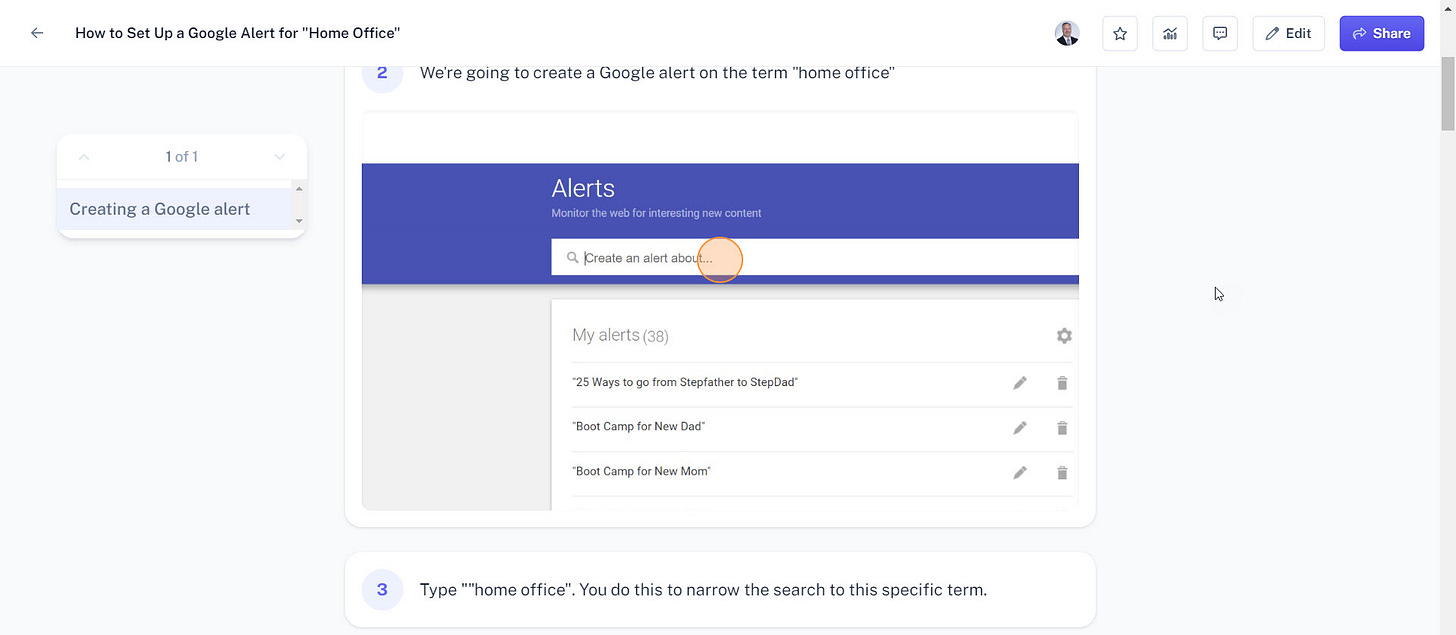Click "Create an alert about..." search field
The image size is (1456, 635).
click(815, 258)
